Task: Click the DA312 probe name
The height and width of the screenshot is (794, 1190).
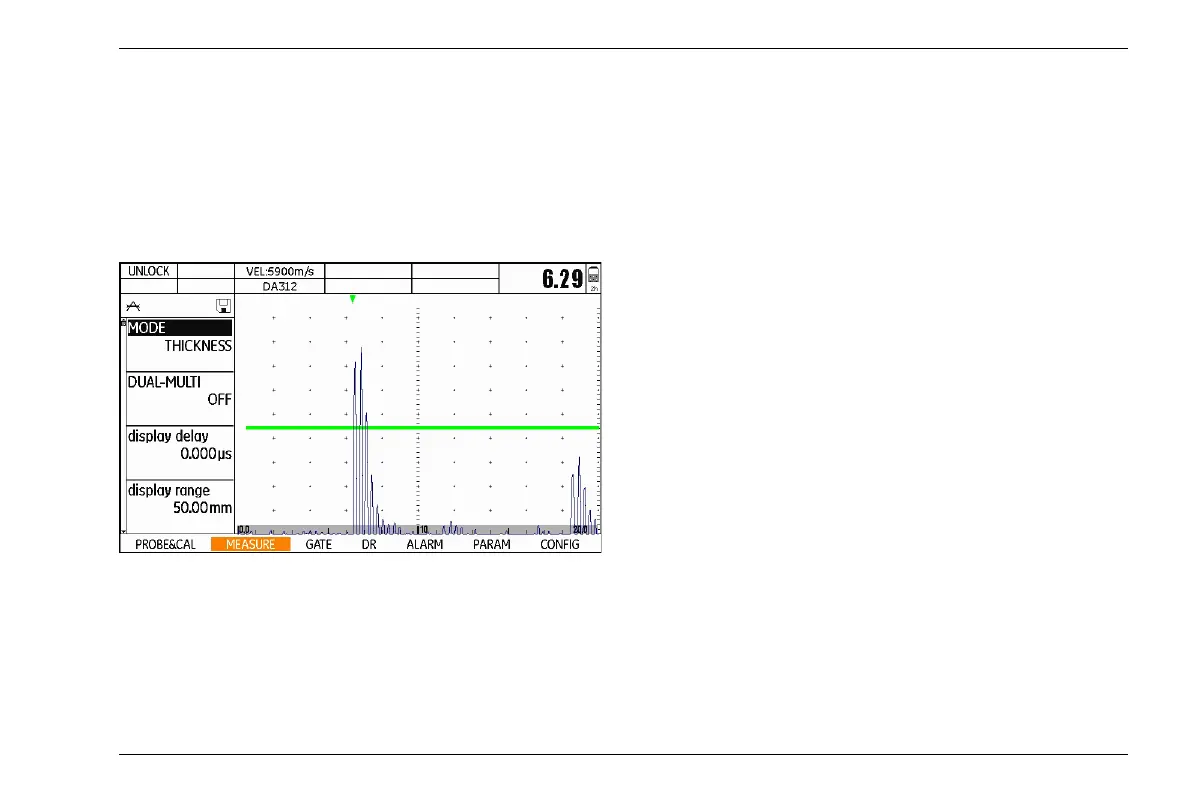Action: [x=279, y=286]
